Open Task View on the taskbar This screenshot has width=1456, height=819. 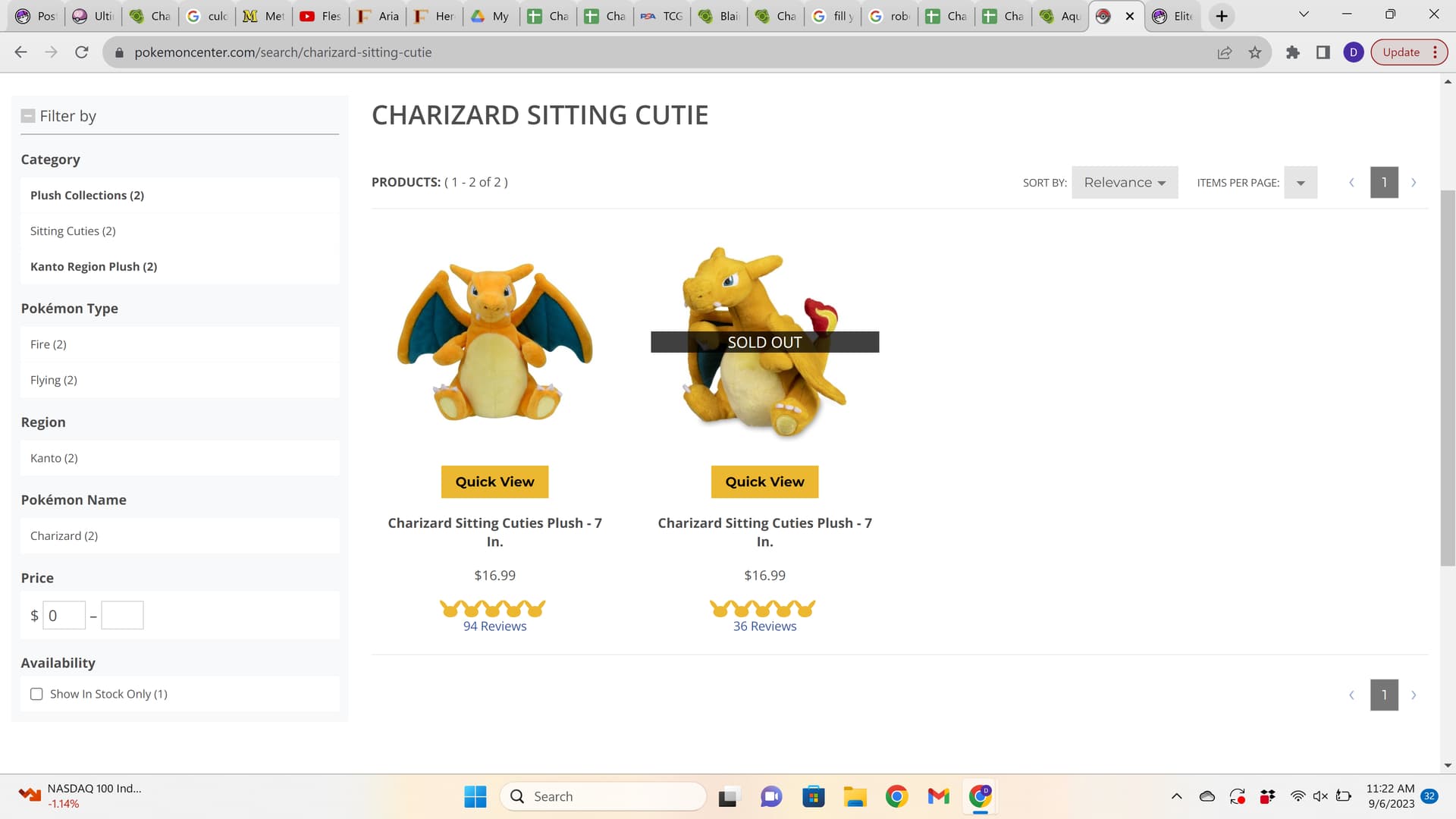tap(728, 796)
